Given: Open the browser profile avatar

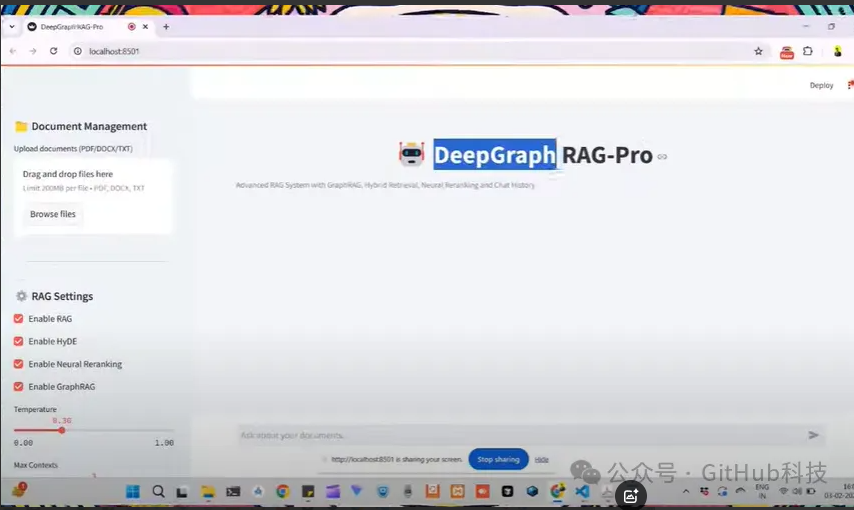Looking at the screenshot, I should 838,51.
